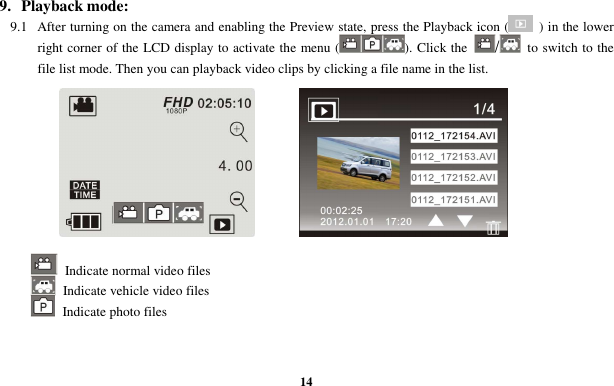Click the gray playback icon after 'Playback icon ('
This screenshot has width=614, height=386.
[x=520, y=24]
